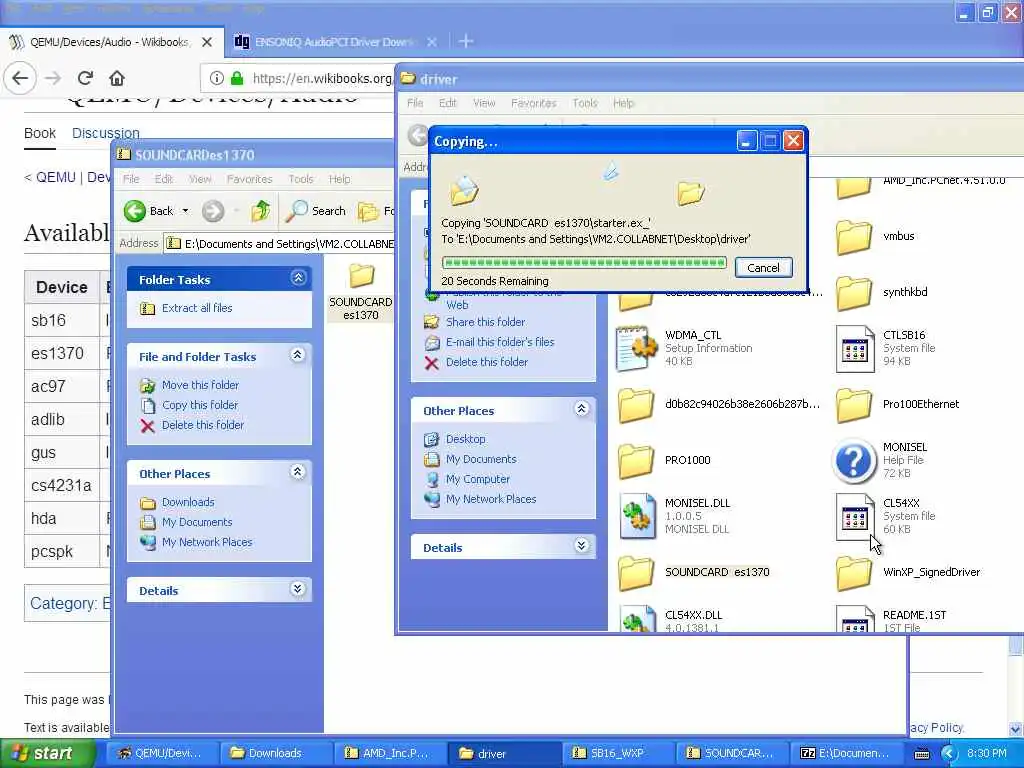1024x768 pixels.
Task: Click Move this folder link
Action: 200,385
